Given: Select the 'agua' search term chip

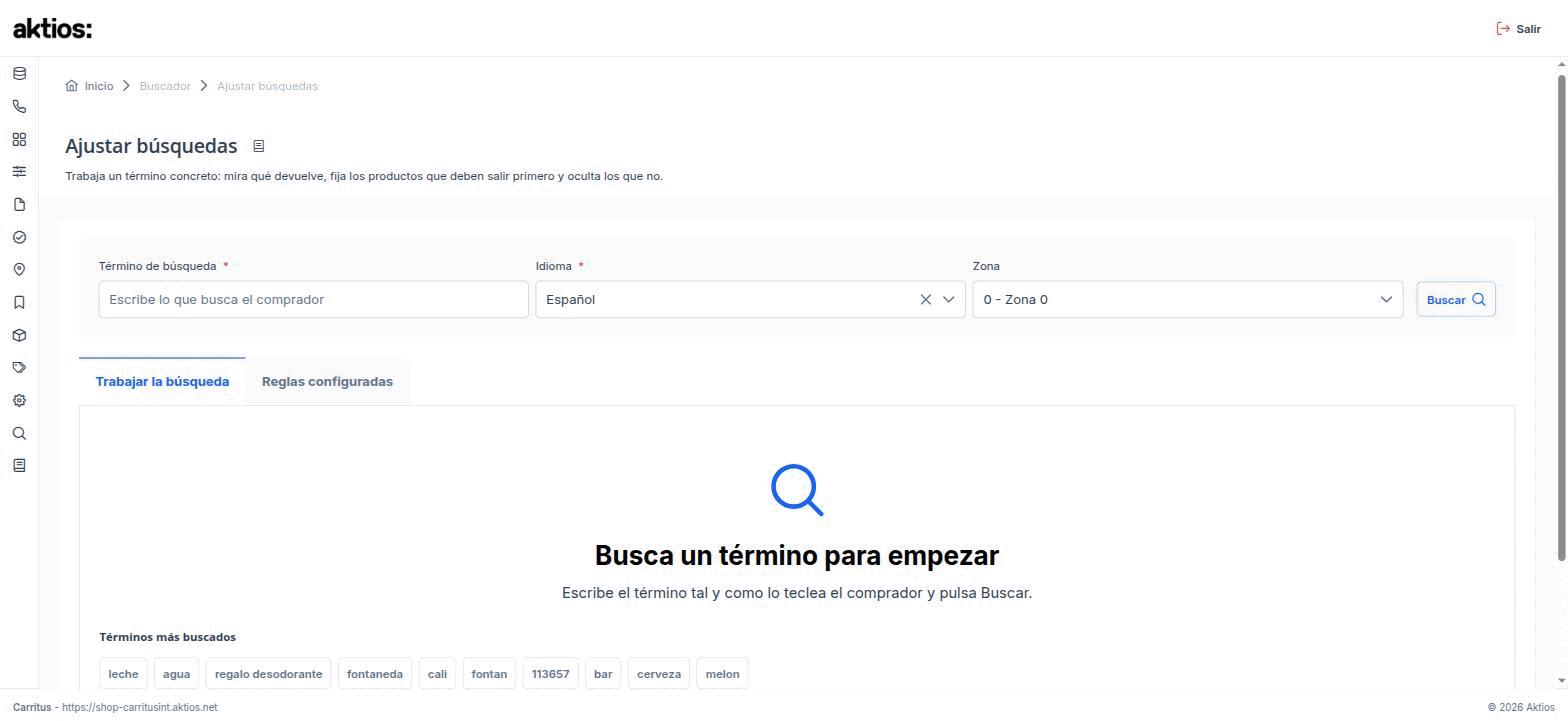Looking at the screenshot, I should (x=176, y=674).
